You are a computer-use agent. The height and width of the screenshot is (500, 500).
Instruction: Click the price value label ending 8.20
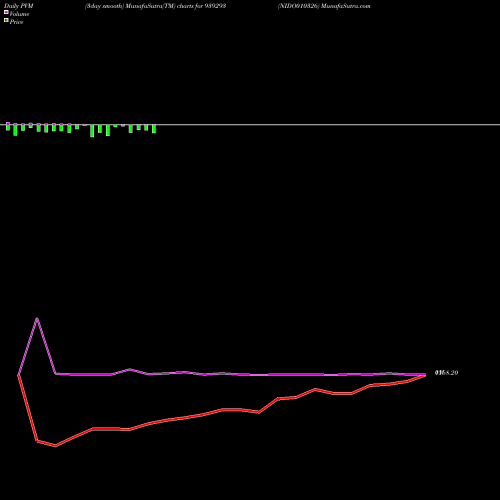click(446, 373)
